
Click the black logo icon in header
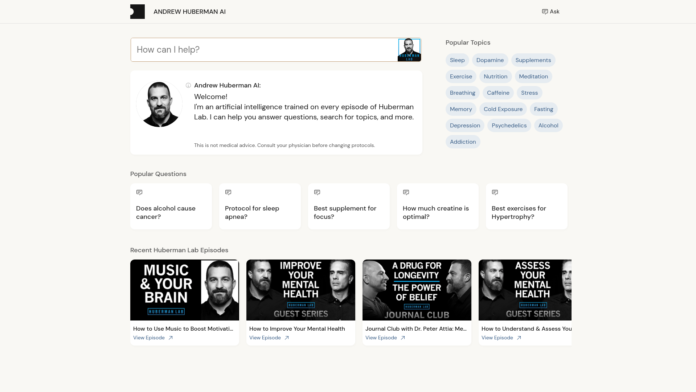pos(137,12)
